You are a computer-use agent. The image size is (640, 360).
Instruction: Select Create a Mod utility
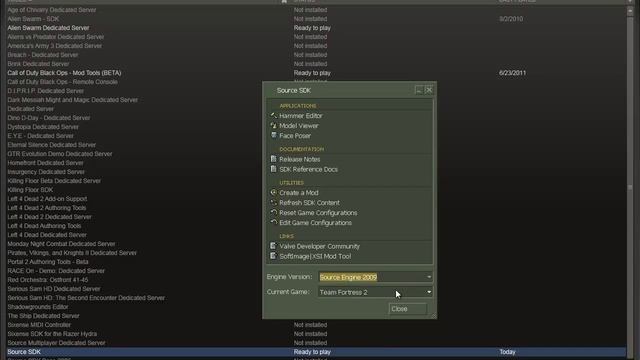click(x=299, y=193)
